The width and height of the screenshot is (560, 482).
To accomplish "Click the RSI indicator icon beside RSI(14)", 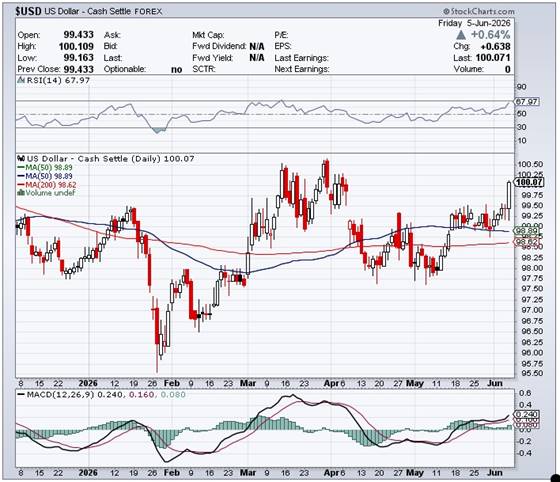I will (x=21, y=80).
